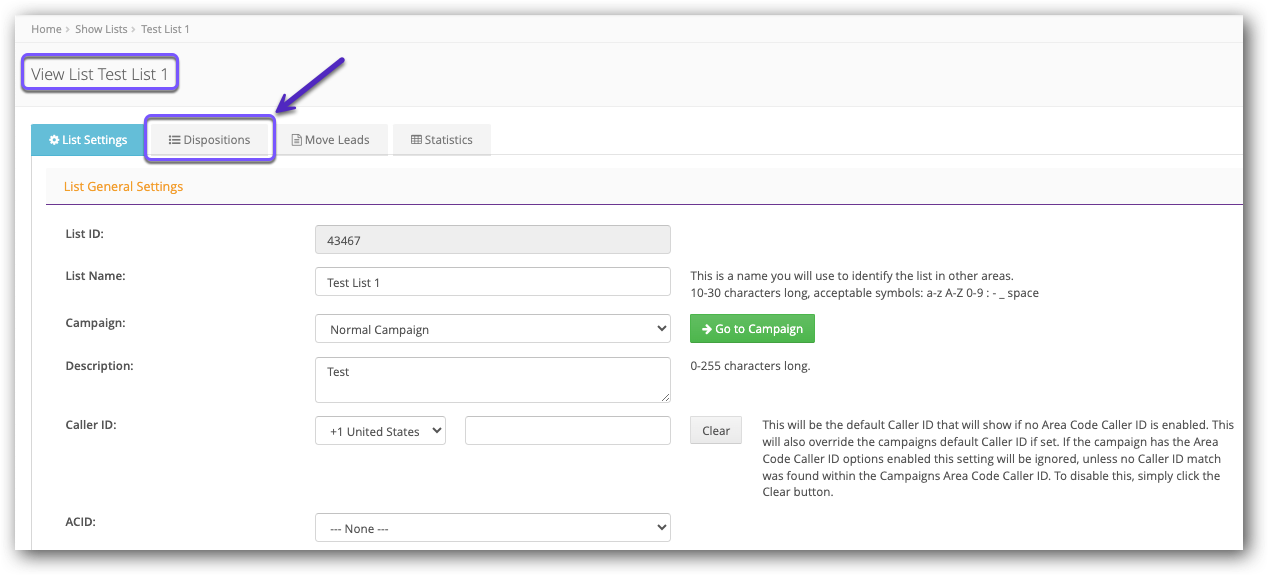Open Show Lists breadcrumb link
Screen dimensions: 1268x575
tap(101, 29)
